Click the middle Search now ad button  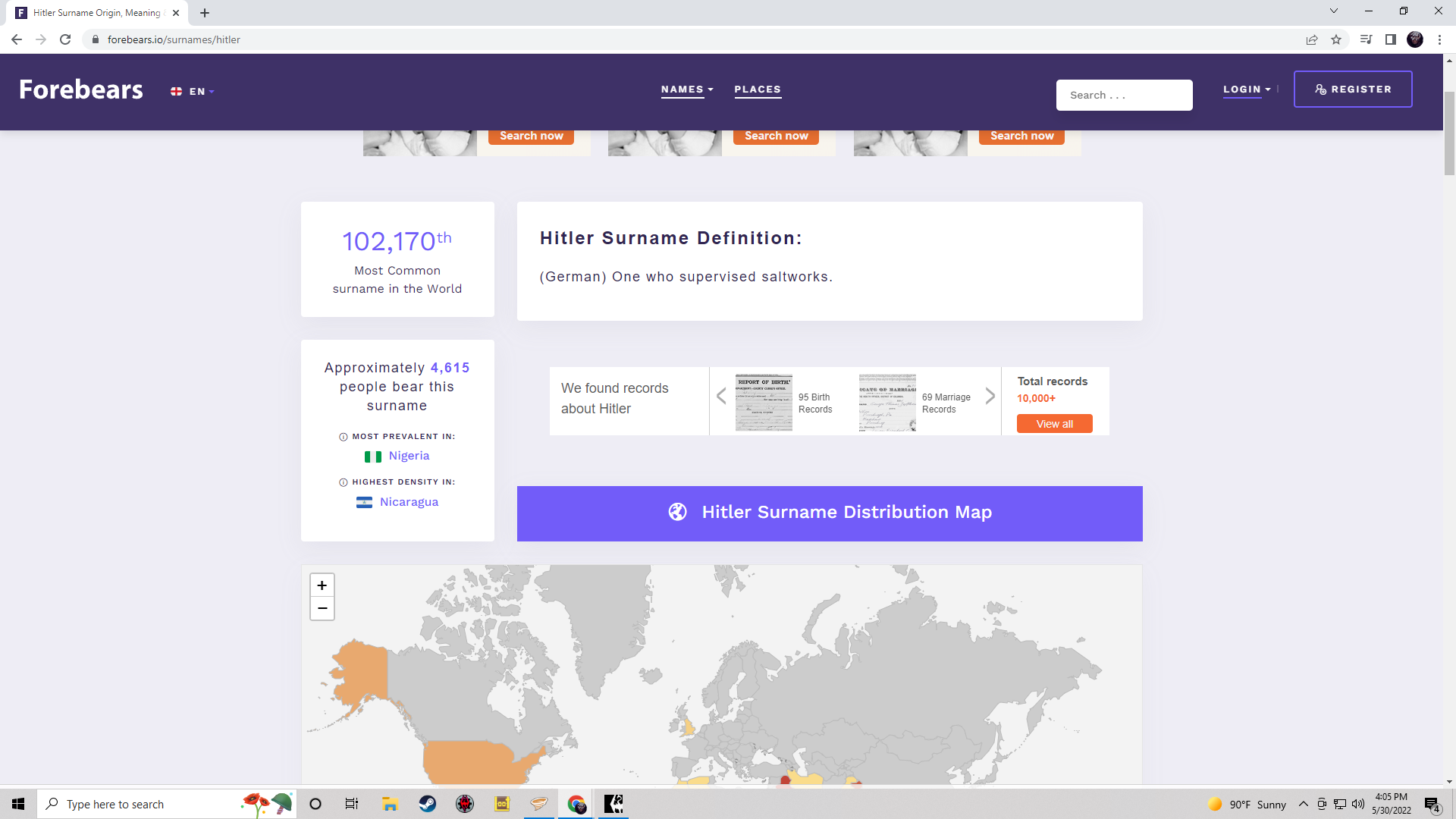[x=776, y=136]
